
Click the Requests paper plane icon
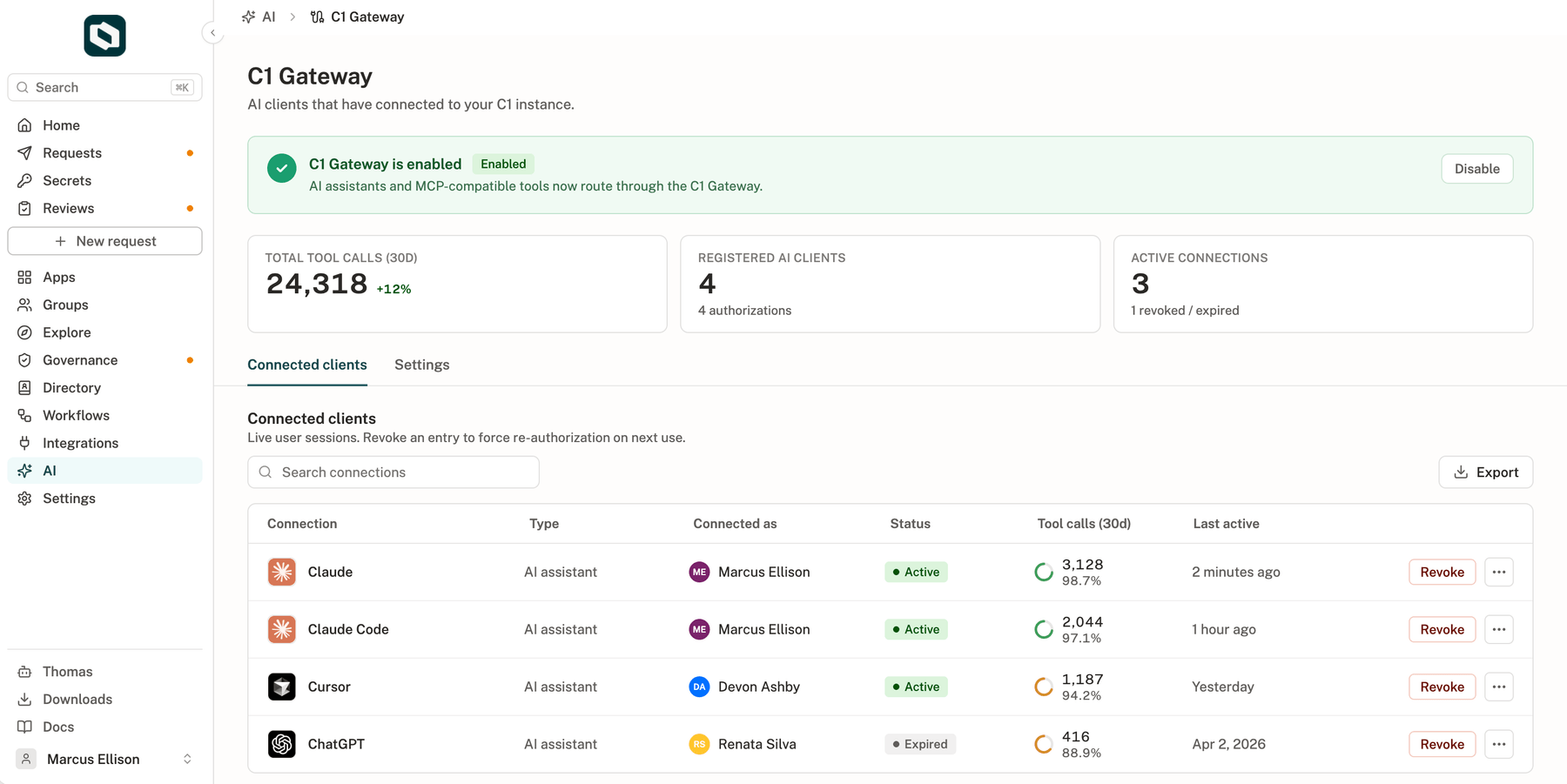click(x=24, y=153)
